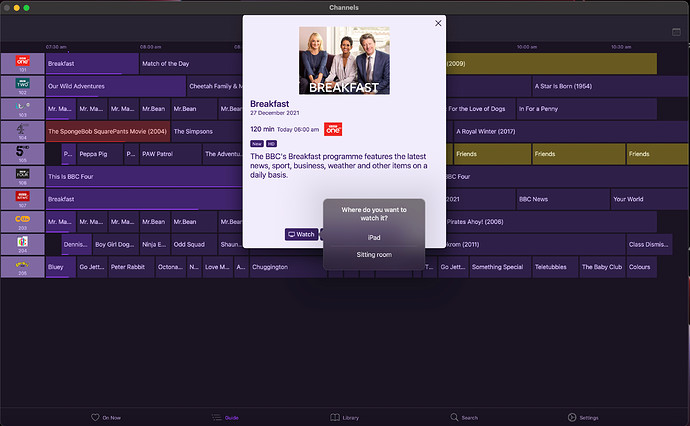
Task: Click the Channel 4 logo in the channel list
Action: [21, 131]
